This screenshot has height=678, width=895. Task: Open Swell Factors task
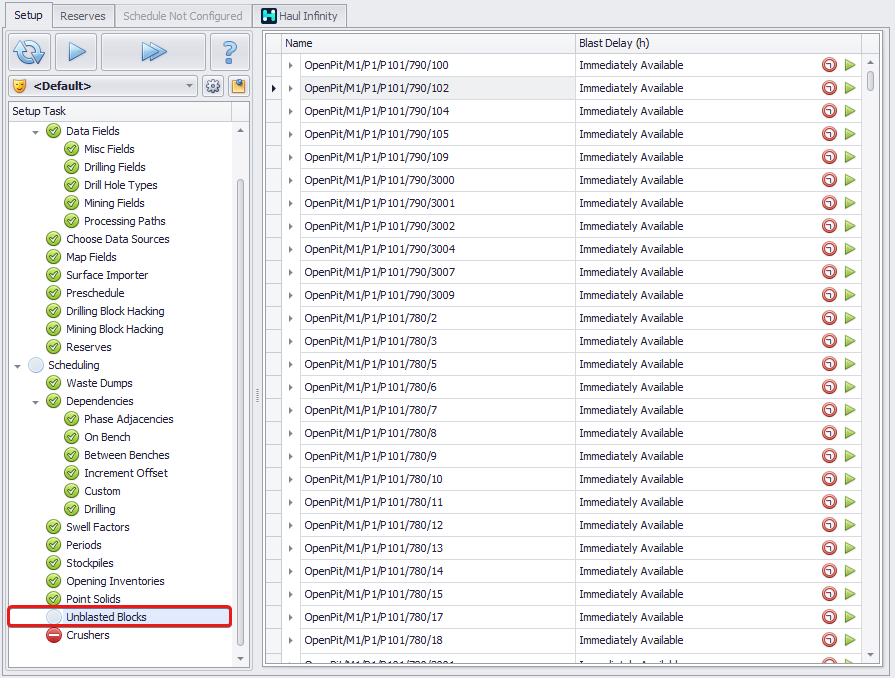[98, 527]
